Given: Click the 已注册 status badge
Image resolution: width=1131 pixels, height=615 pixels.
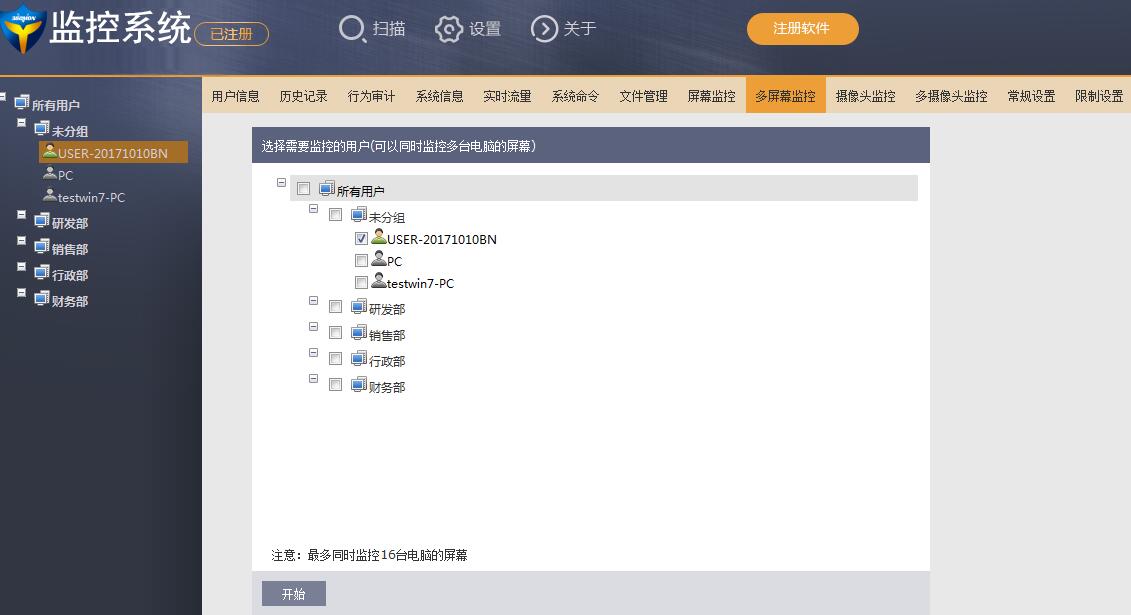Looking at the screenshot, I should [231, 34].
